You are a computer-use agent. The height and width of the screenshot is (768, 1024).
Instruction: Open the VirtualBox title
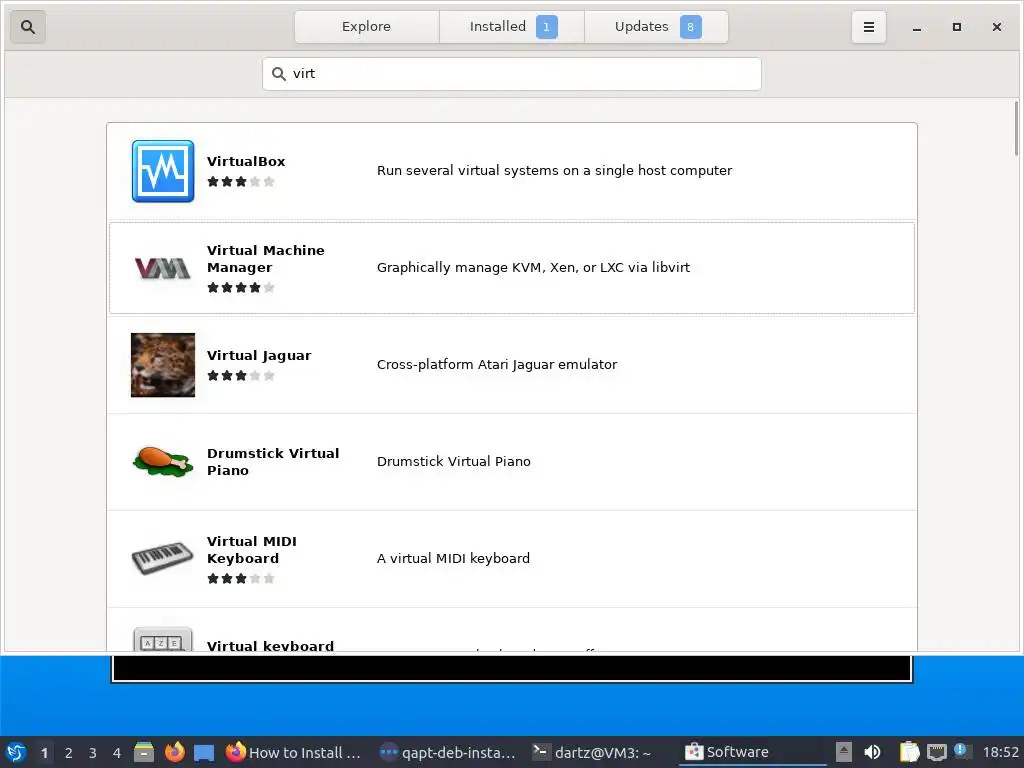[x=246, y=161]
